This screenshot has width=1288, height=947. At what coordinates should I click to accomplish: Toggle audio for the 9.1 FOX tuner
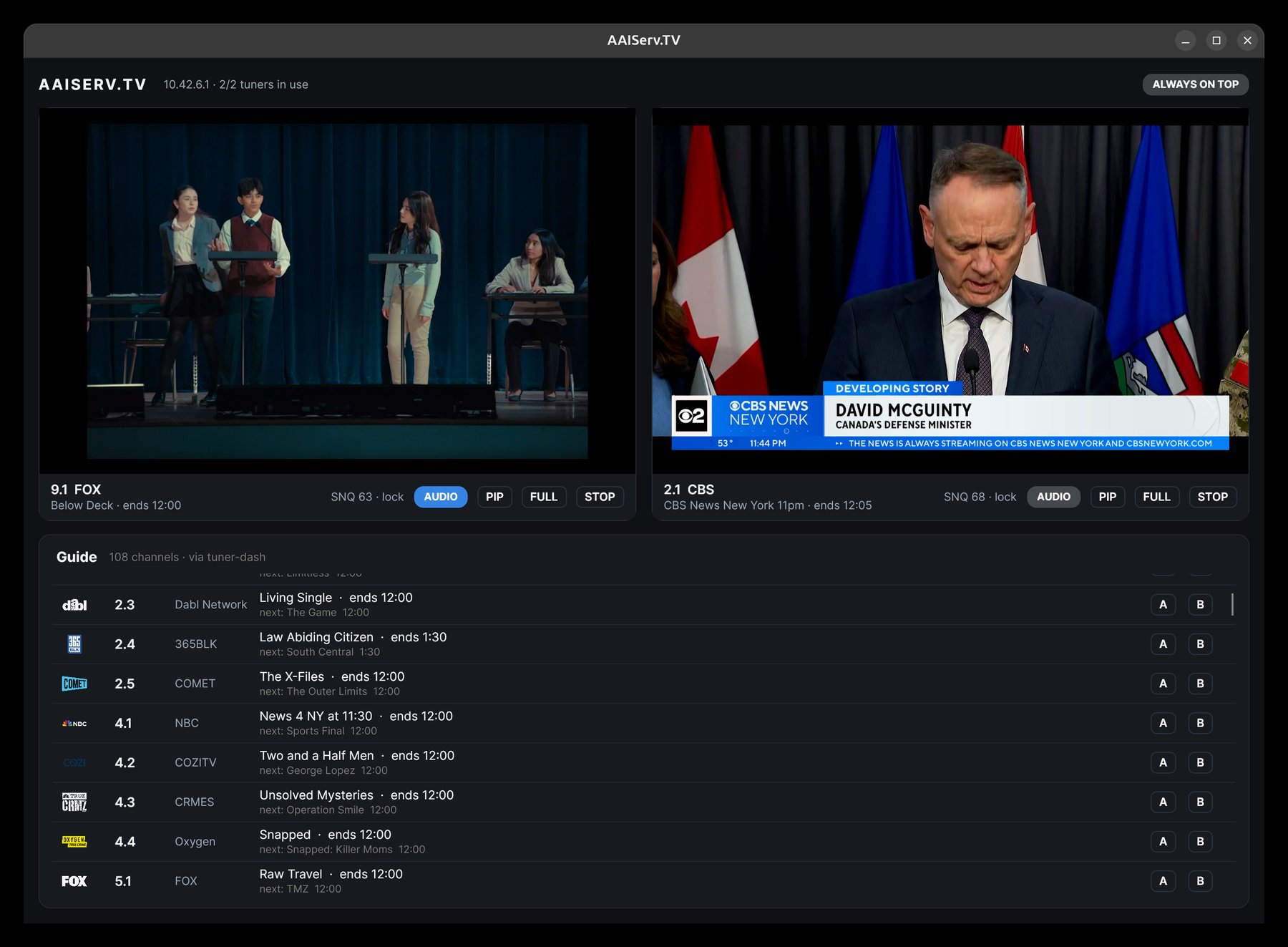pos(441,497)
